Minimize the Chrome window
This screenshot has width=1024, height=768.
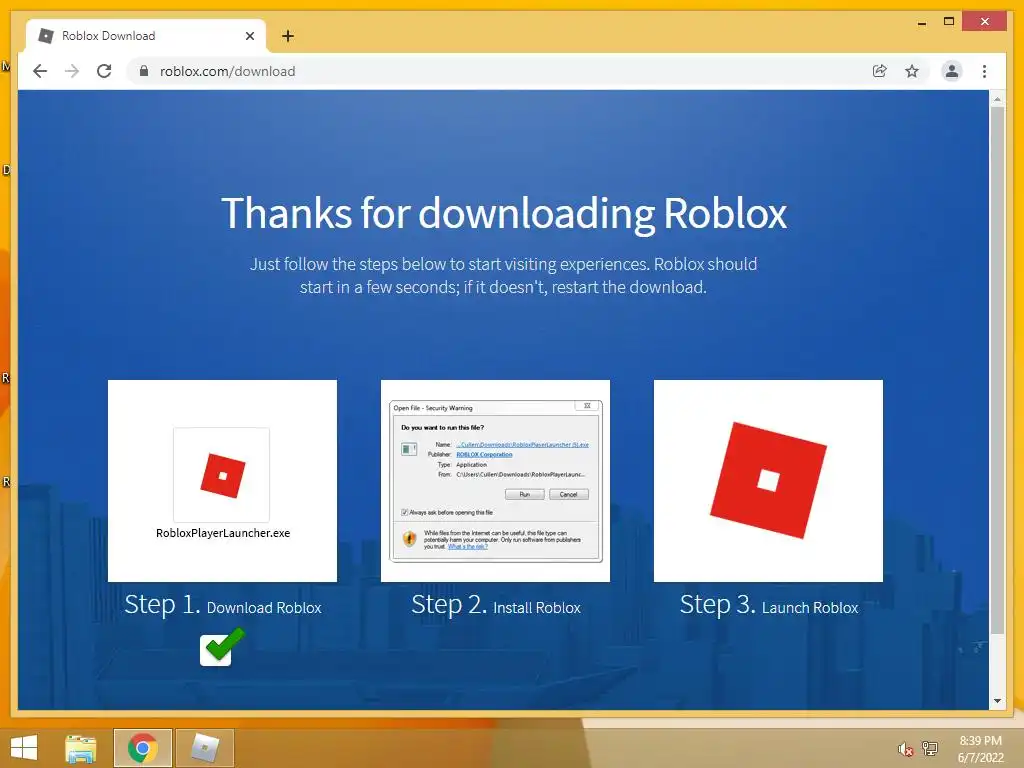click(x=922, y=23)
